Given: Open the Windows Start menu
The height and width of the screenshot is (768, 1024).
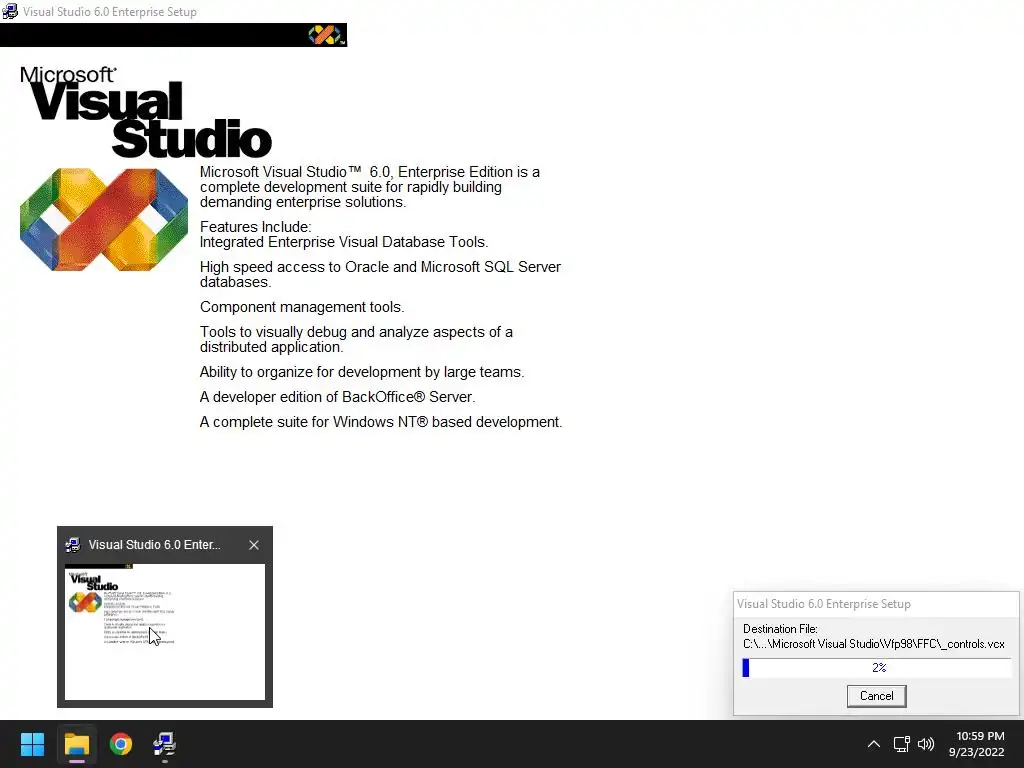Looking at the screenshot, I should point(32,744).
